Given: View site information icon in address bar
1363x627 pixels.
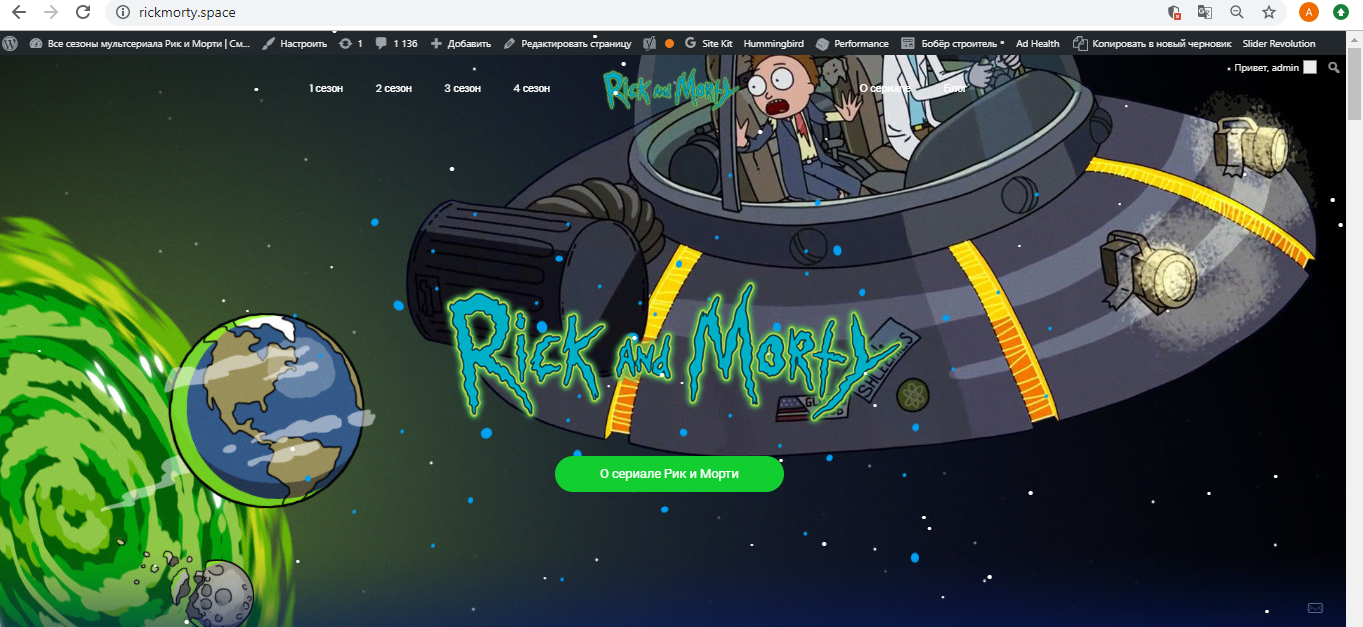Looking at the screenshot, I should click(123, 13).
